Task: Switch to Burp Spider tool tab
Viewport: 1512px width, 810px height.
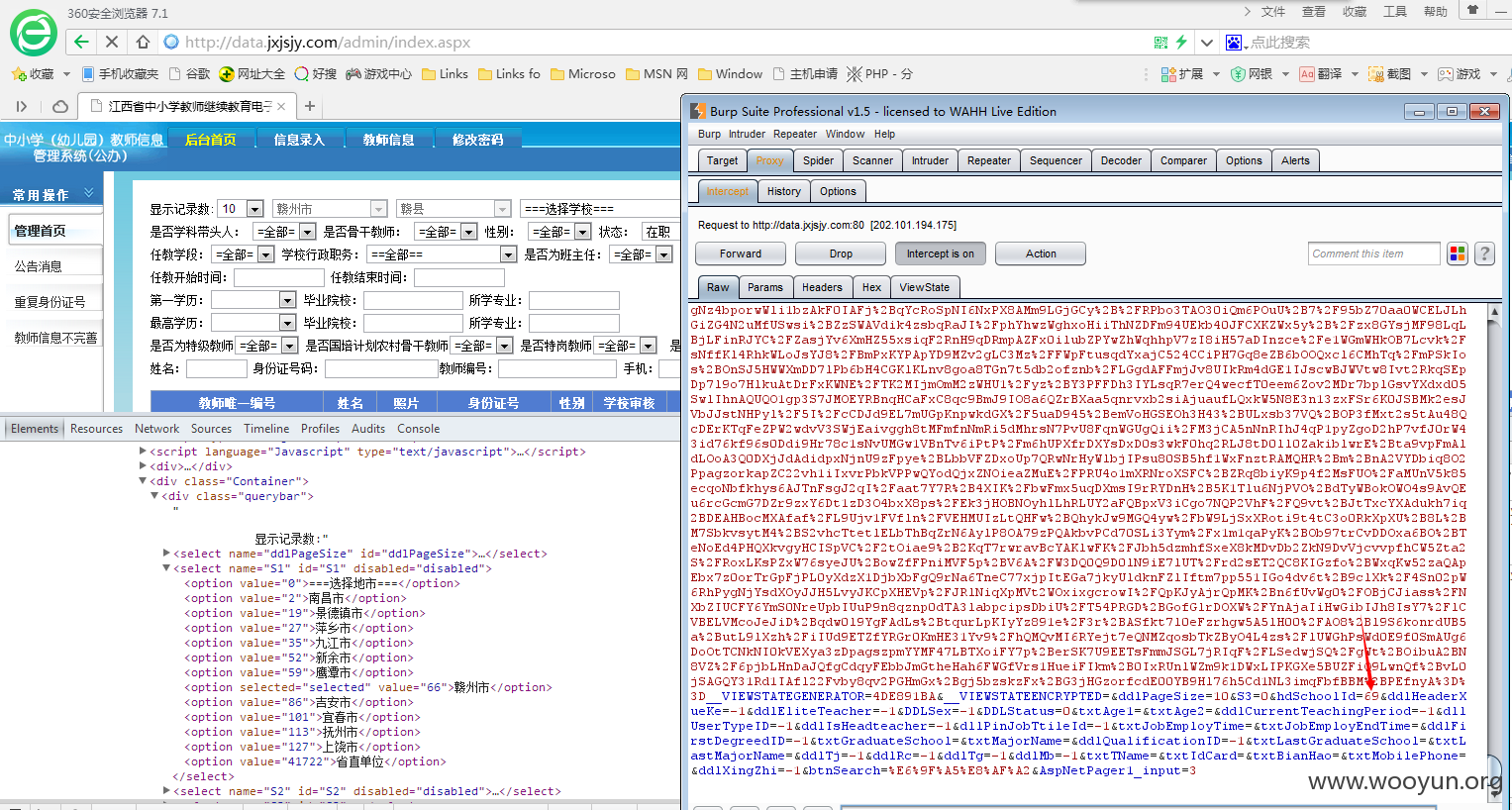Action: coord(818,160)
